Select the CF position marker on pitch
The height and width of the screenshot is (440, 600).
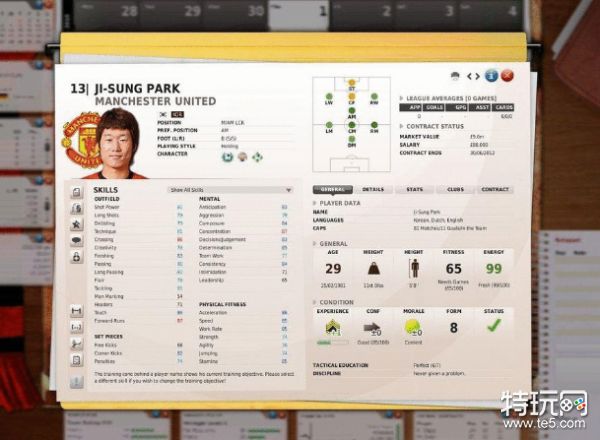352,98
